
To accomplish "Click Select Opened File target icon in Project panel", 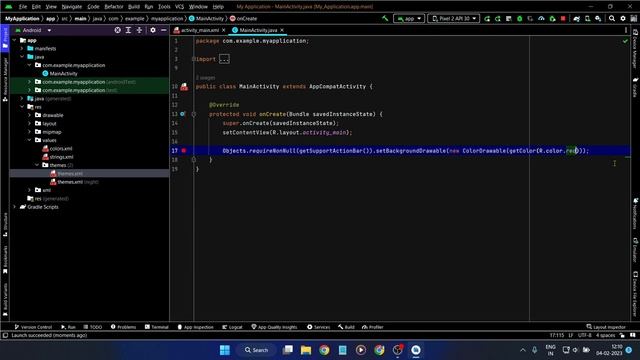I will point(118,30).
